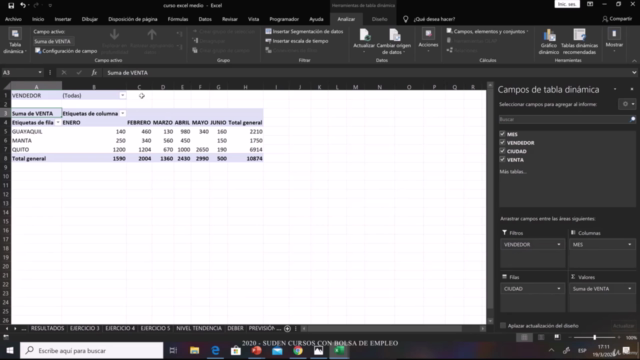Toggle the CIUDAD field checkbox
This screenshot has height=360, width=640.
pos(502,151)
